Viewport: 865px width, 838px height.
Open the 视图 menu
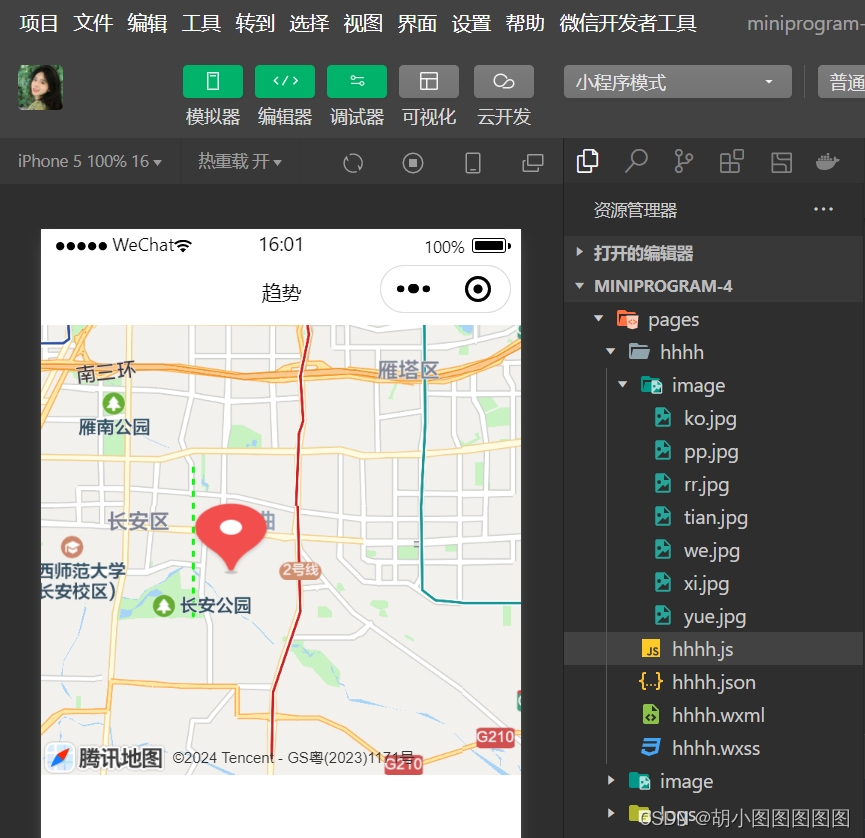pos(363,23)
